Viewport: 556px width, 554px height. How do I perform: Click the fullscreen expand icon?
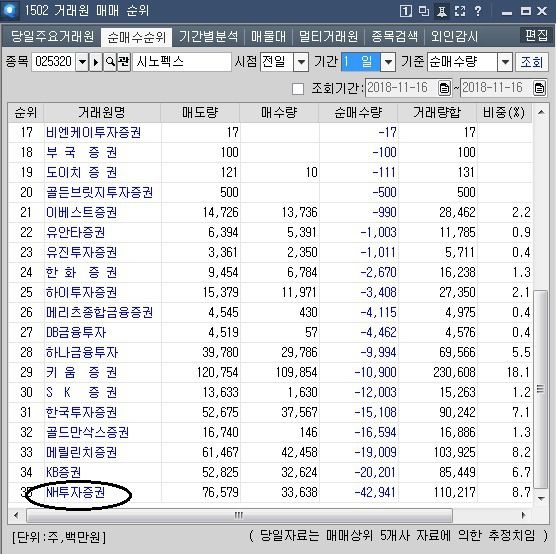point(460,11)
